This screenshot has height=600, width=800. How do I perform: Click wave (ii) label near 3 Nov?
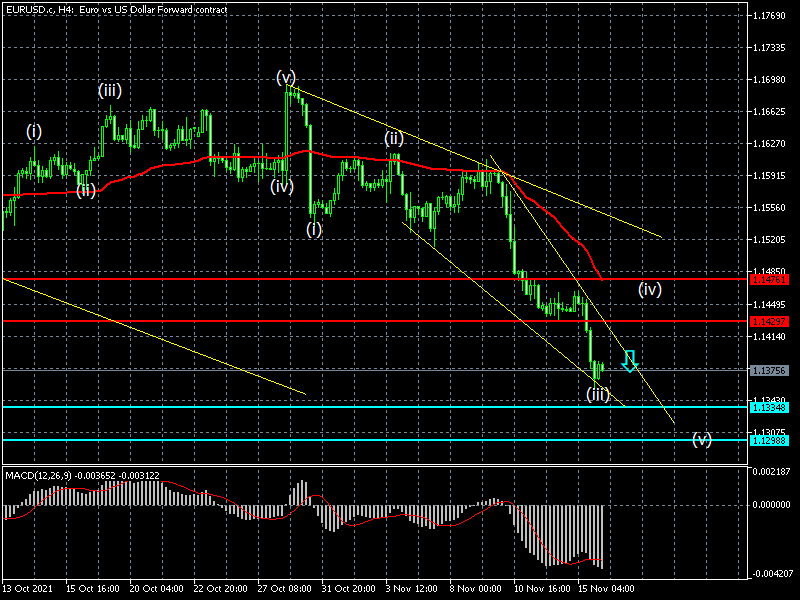click(394, 138)
